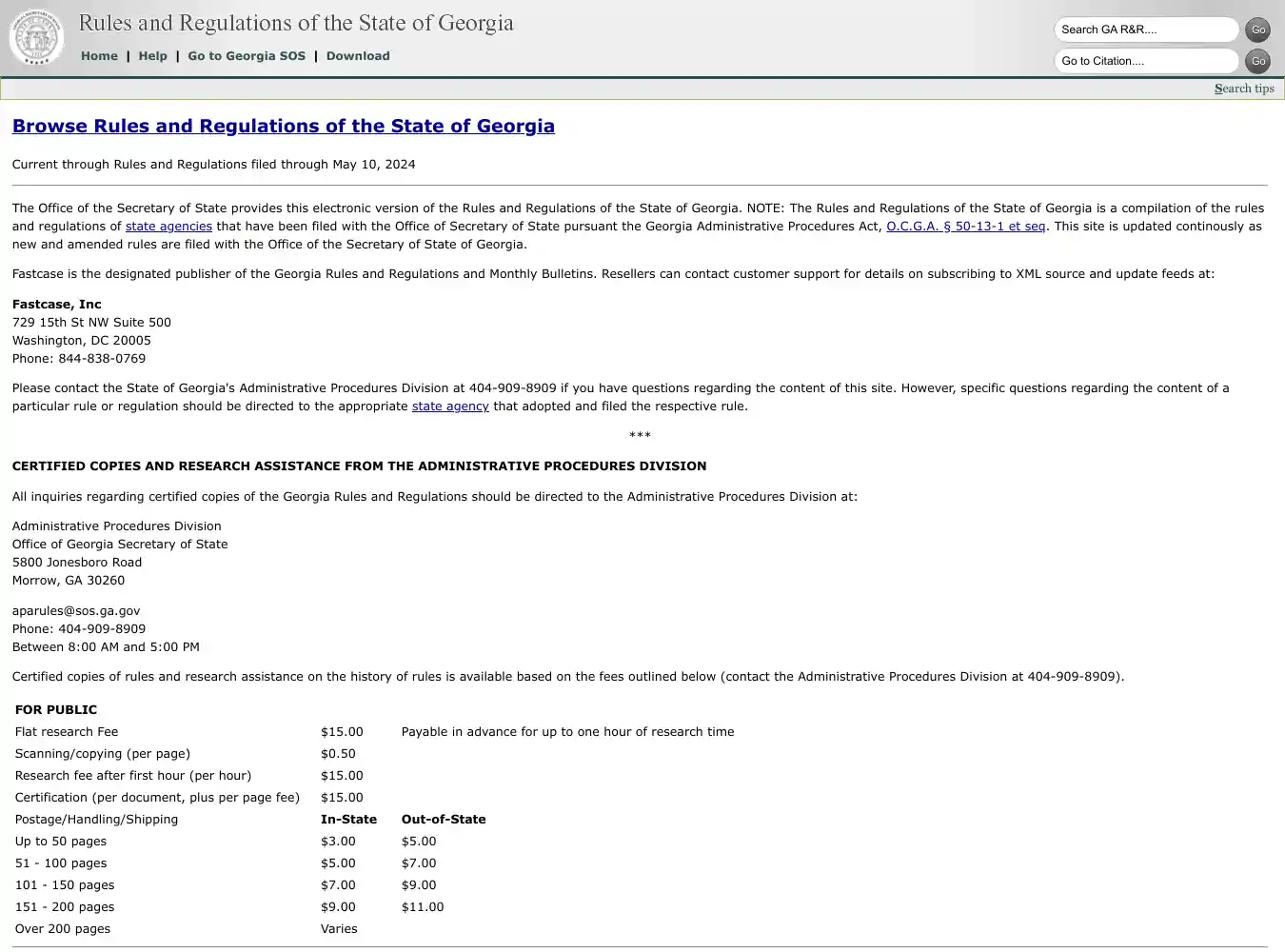Click Go button beside Go to Citation
This screenshot has height=952, width=1285.
pyautogui.click(x=1257, y=61)
